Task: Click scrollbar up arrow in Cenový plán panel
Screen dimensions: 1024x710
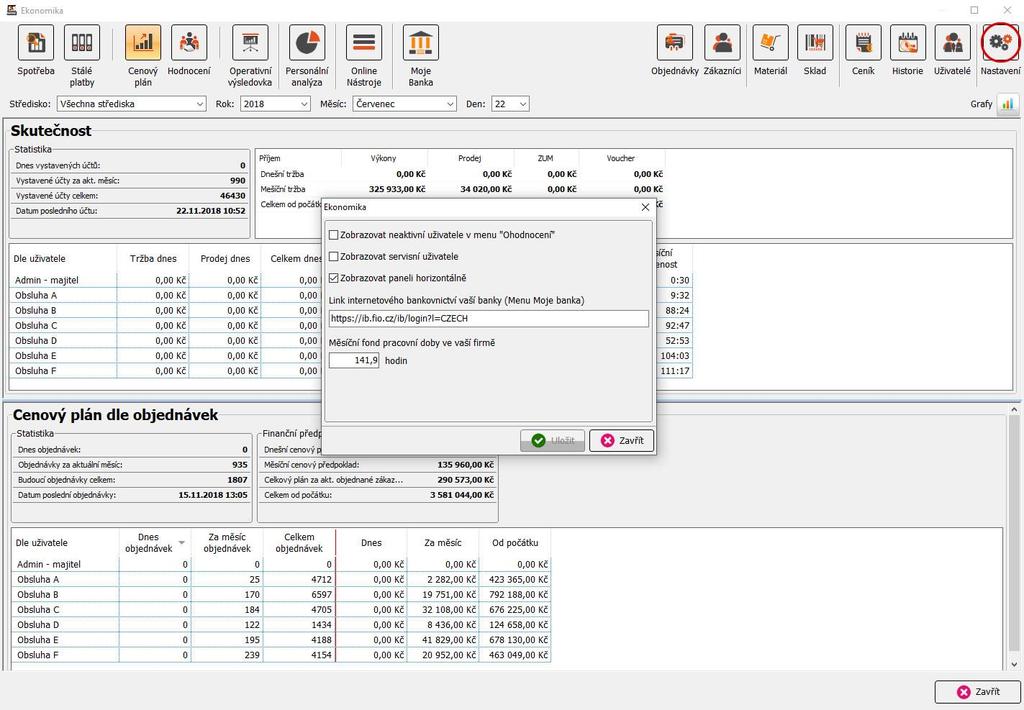Action: tap(1014, 410)
